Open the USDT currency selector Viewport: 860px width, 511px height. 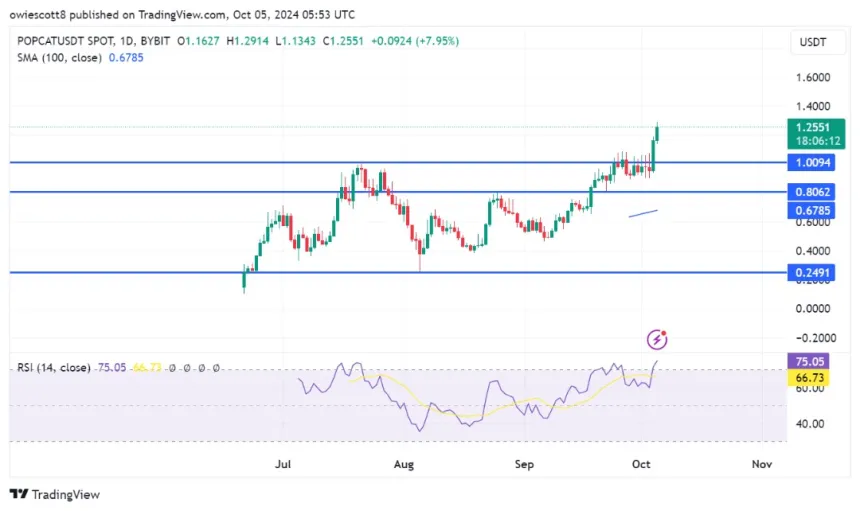(x=812, y=44)
